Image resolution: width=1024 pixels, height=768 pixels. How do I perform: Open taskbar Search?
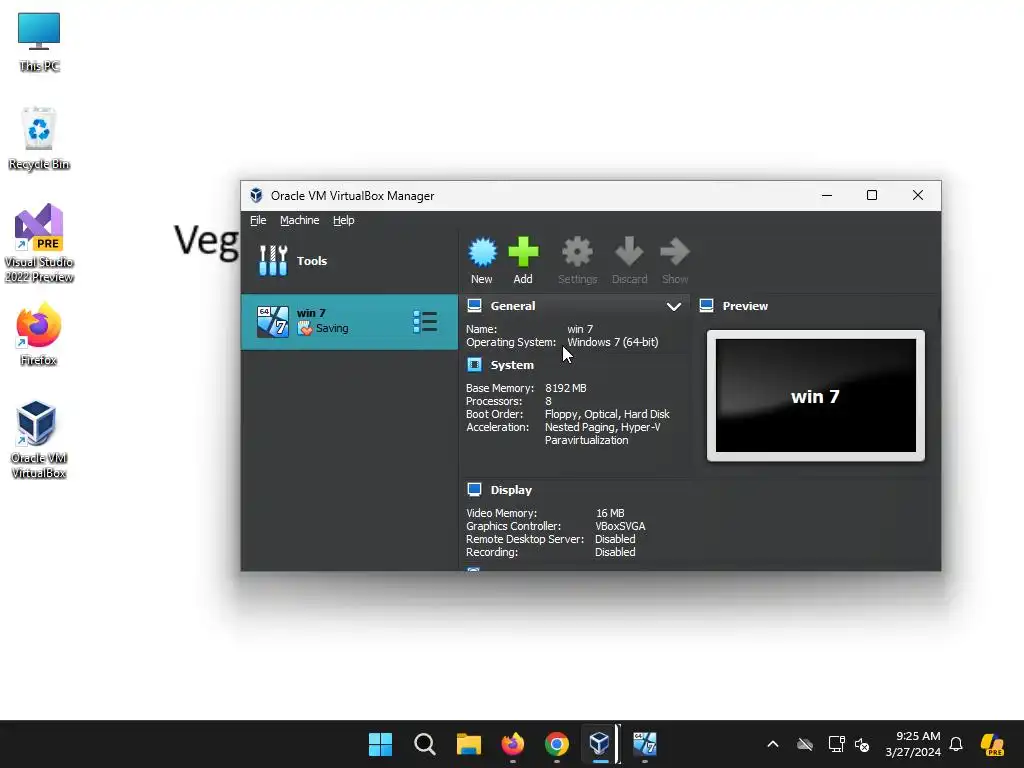tap(424, 744)
